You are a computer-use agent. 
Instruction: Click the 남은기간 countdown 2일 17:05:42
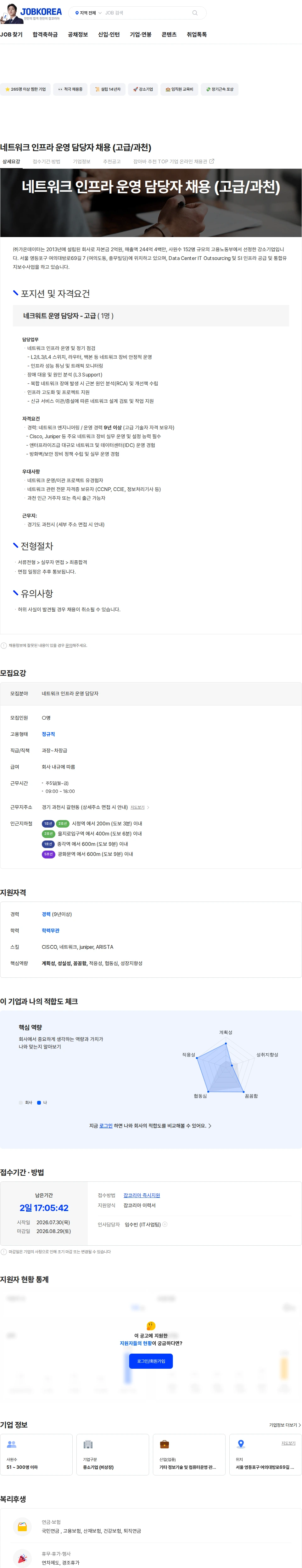(44, 1208)
